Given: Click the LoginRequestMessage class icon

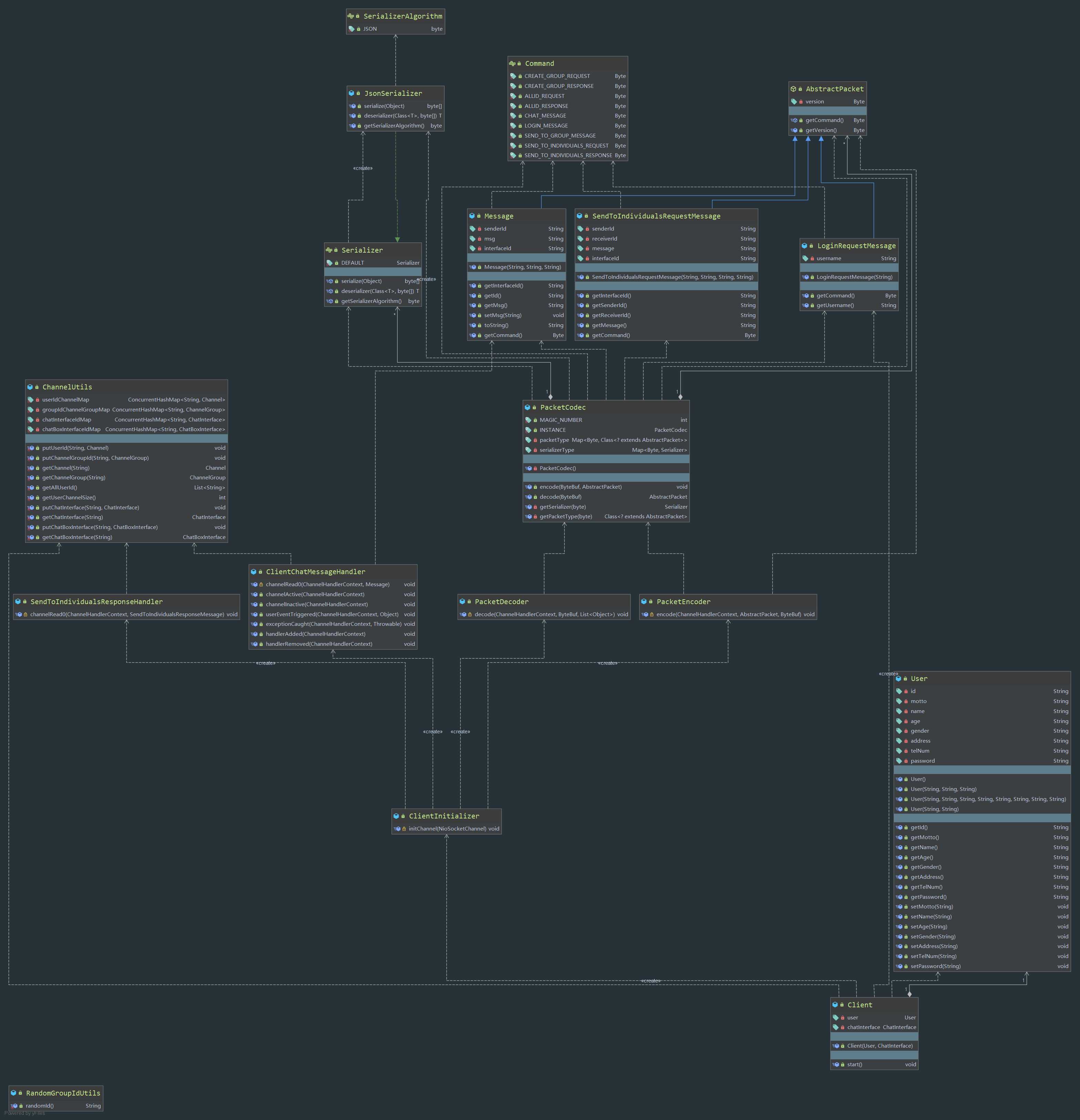Looking at the screenshot, I should [804, 246].
